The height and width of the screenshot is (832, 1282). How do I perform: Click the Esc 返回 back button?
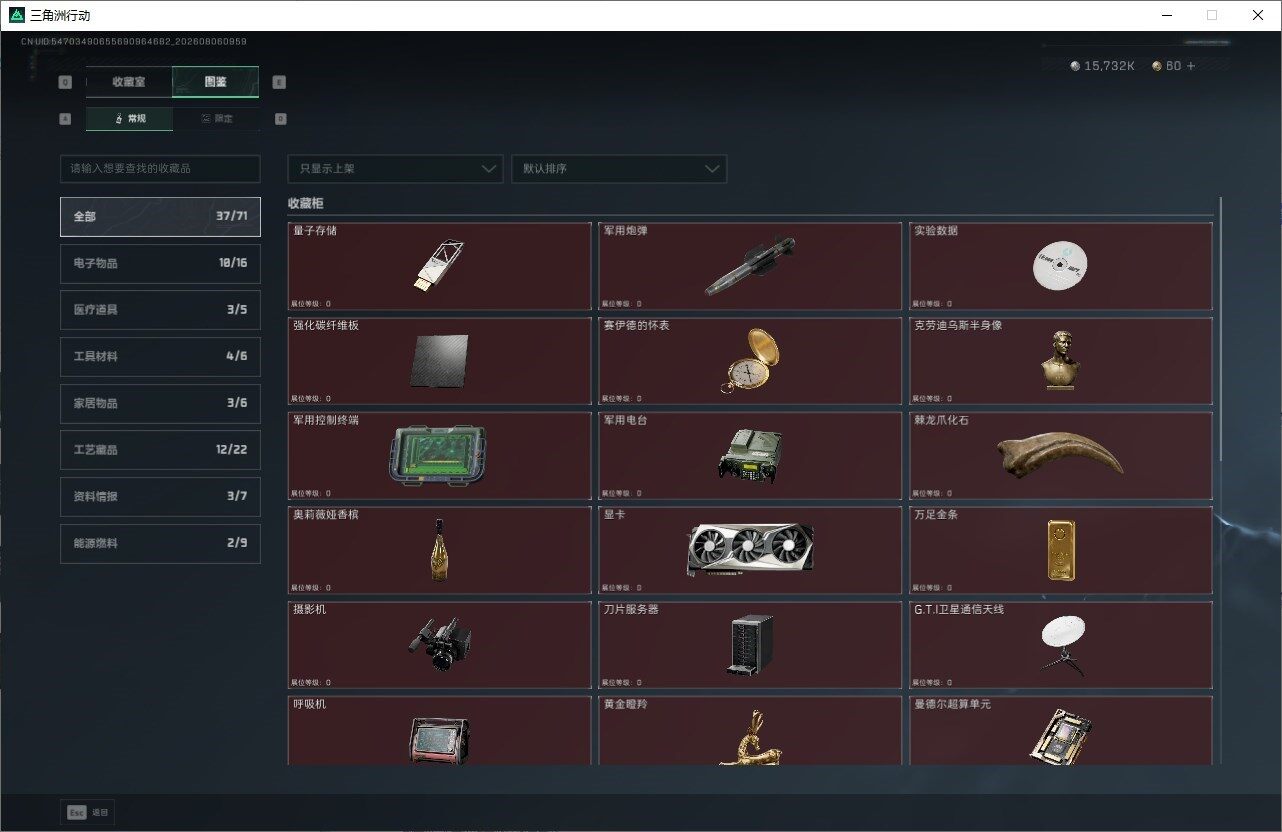coord(88,813)
